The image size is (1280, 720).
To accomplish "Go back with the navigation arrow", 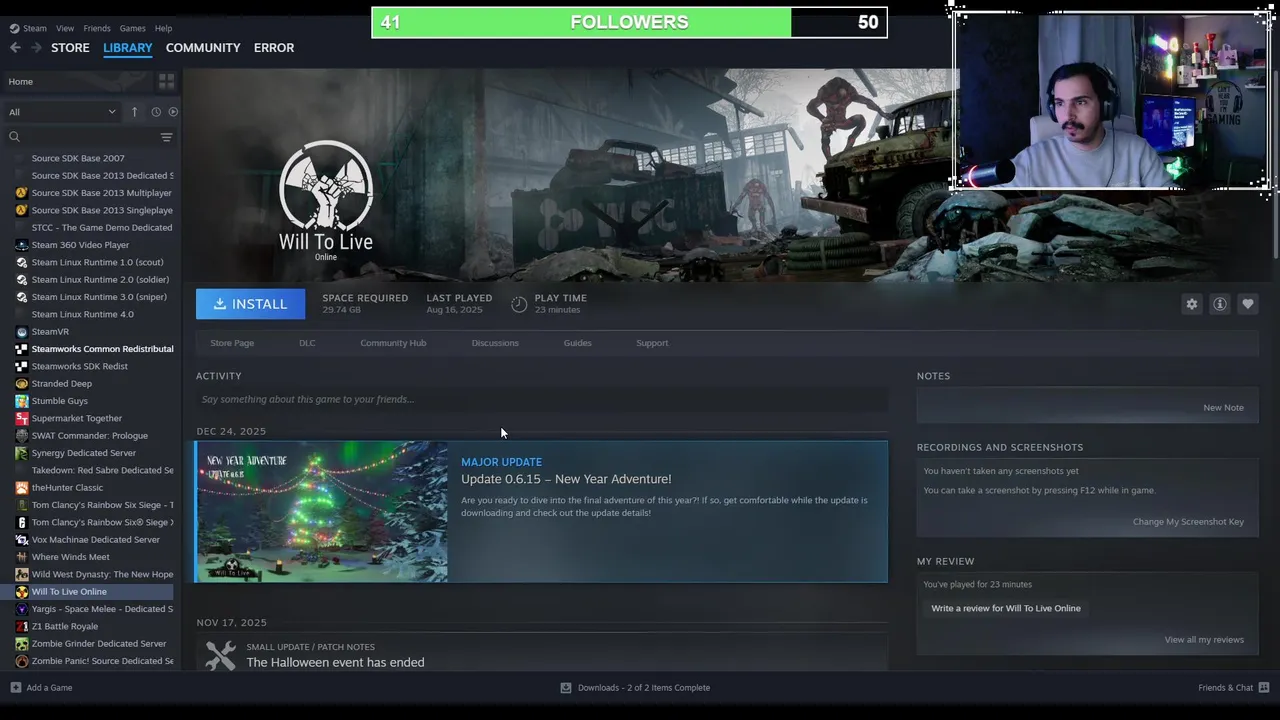I will pos(15,47).
